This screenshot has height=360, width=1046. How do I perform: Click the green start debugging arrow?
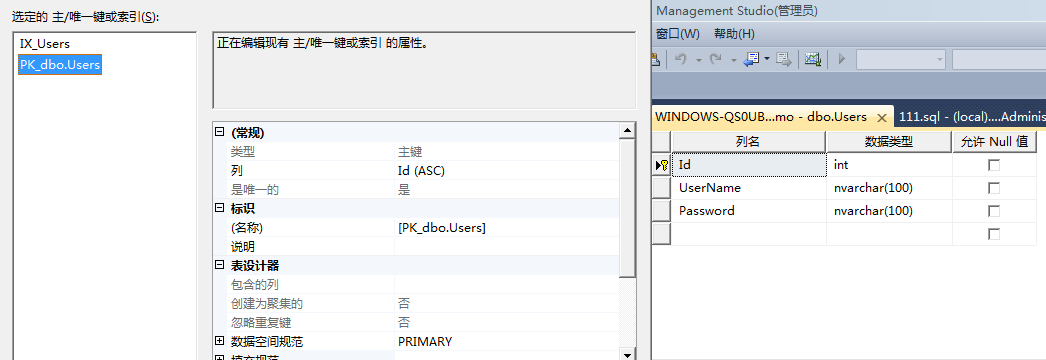pyautogui.click(x=841, y=59)
